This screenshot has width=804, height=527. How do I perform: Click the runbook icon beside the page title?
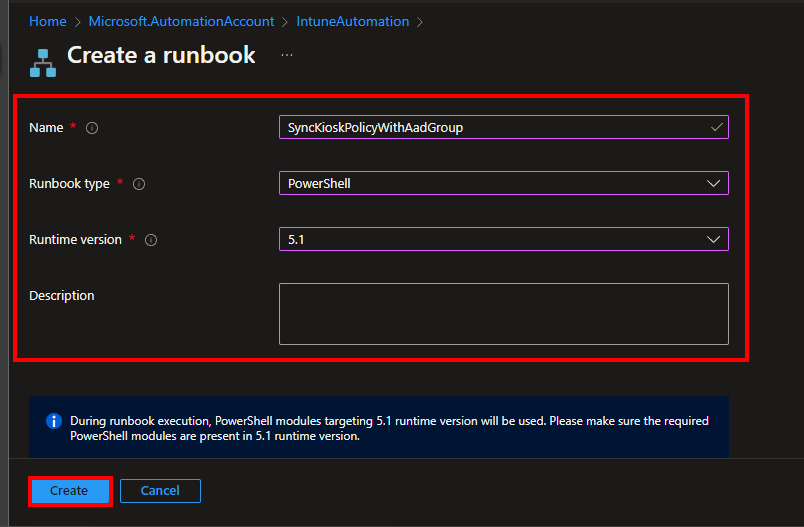pos(43,61)
